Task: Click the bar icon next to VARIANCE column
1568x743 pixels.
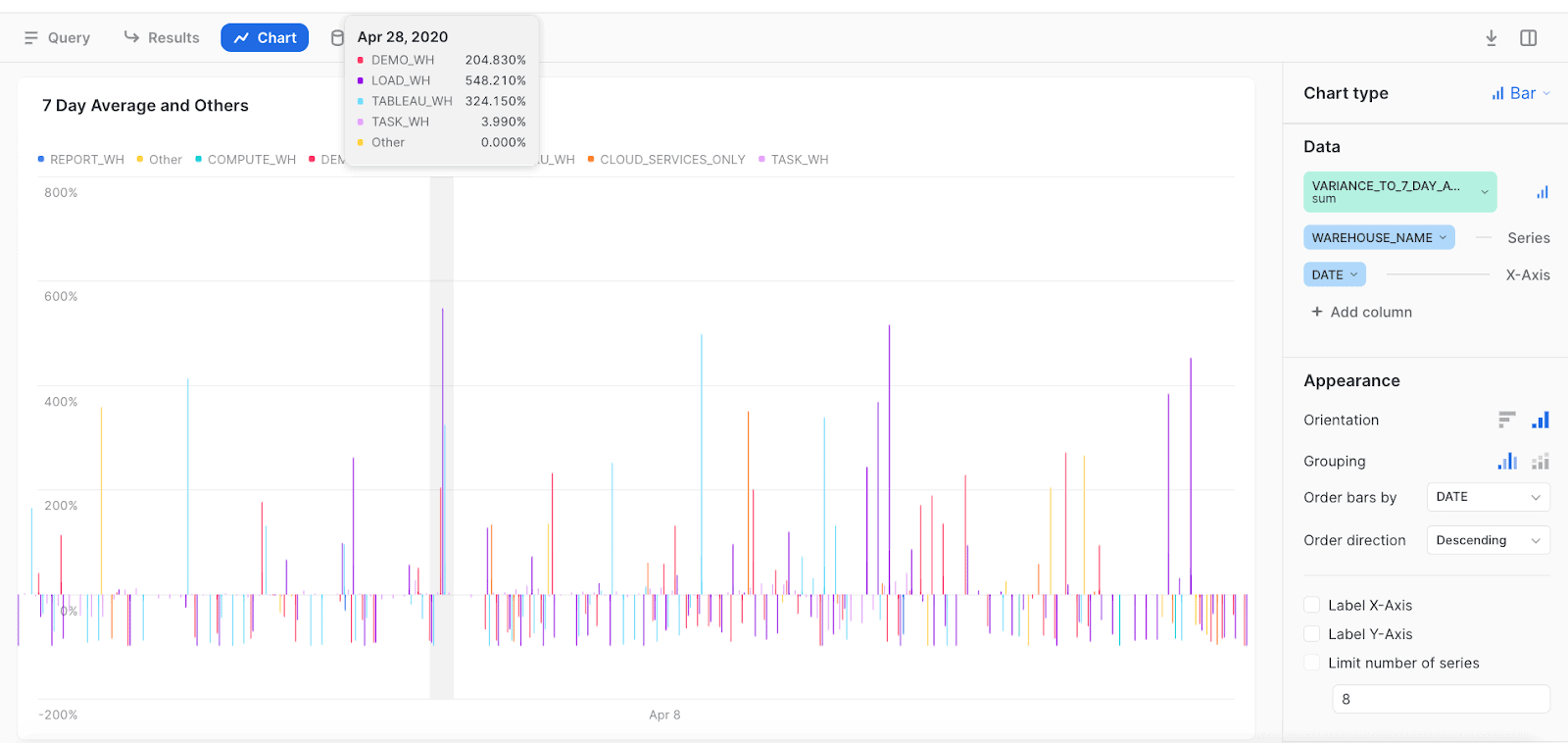Action: [1542, 192]
